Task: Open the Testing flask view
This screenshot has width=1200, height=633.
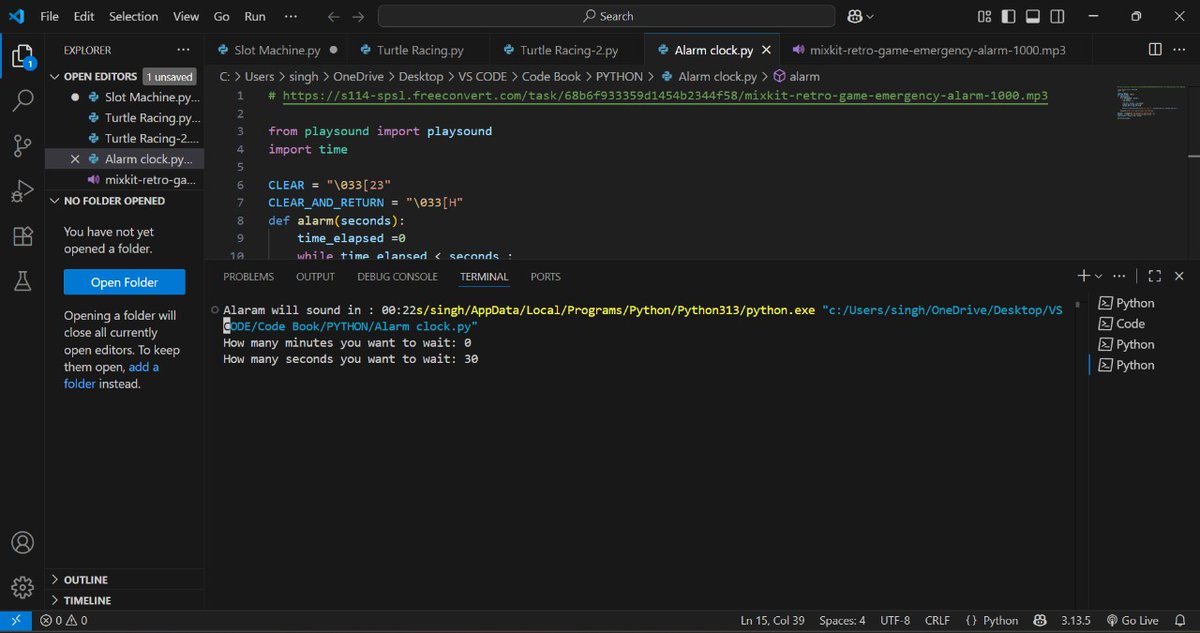Action: (x=22, y=283)
